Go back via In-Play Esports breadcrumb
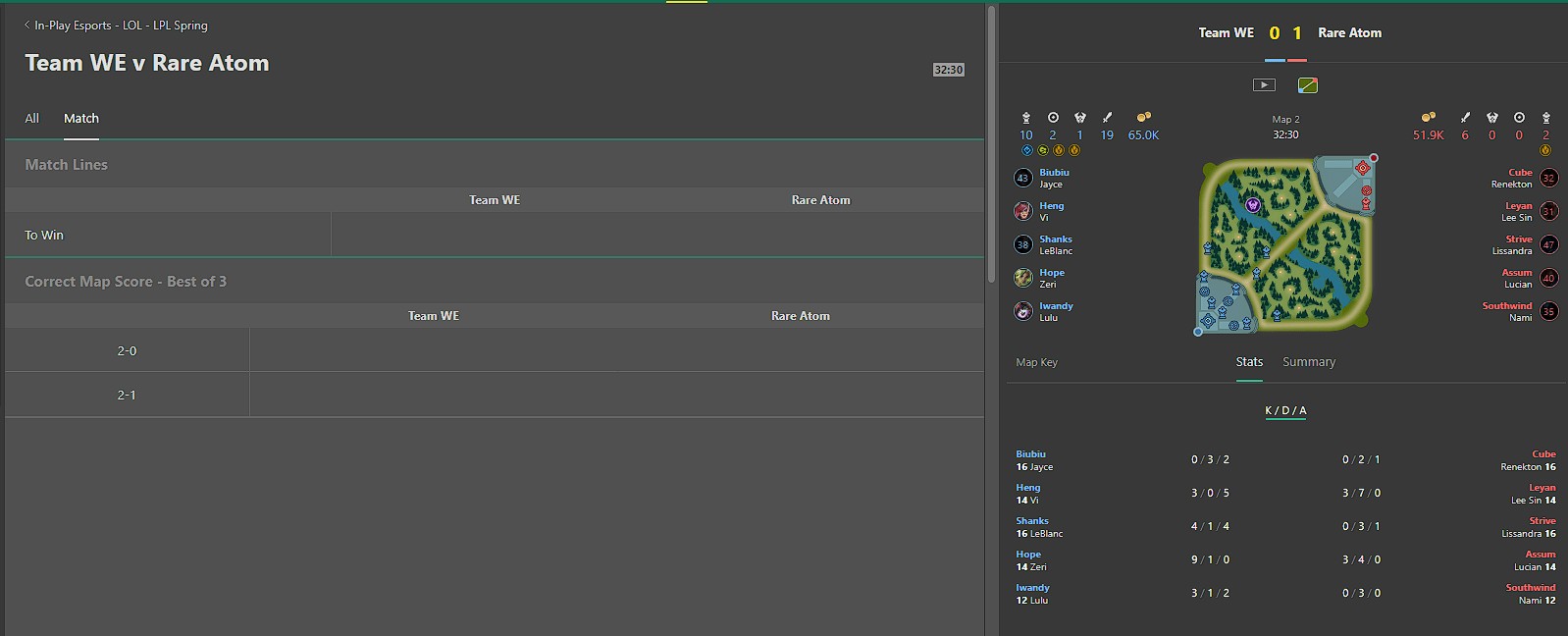Screen dimensions: 1568x636 click(116, 26)
